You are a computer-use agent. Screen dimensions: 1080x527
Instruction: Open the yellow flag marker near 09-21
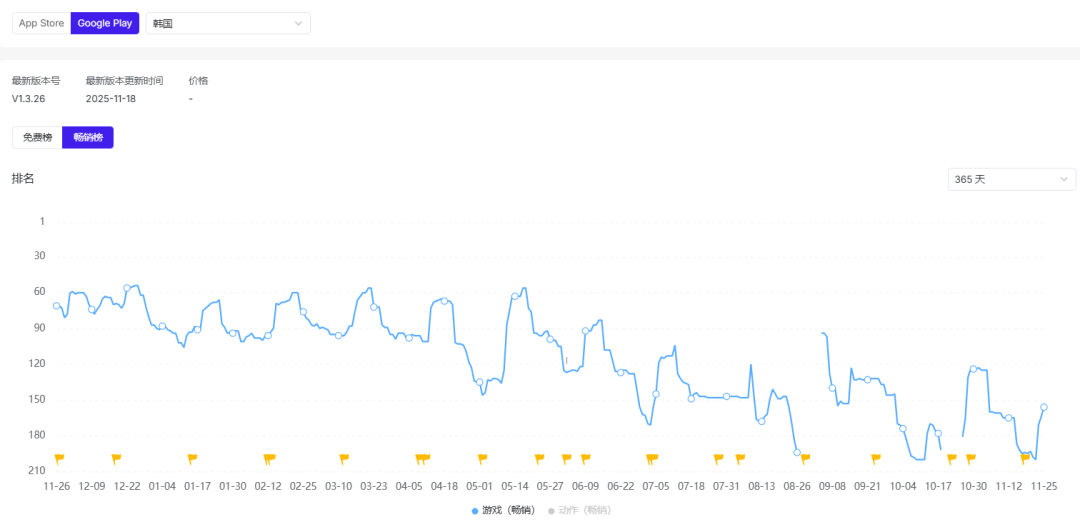(876, 458)
